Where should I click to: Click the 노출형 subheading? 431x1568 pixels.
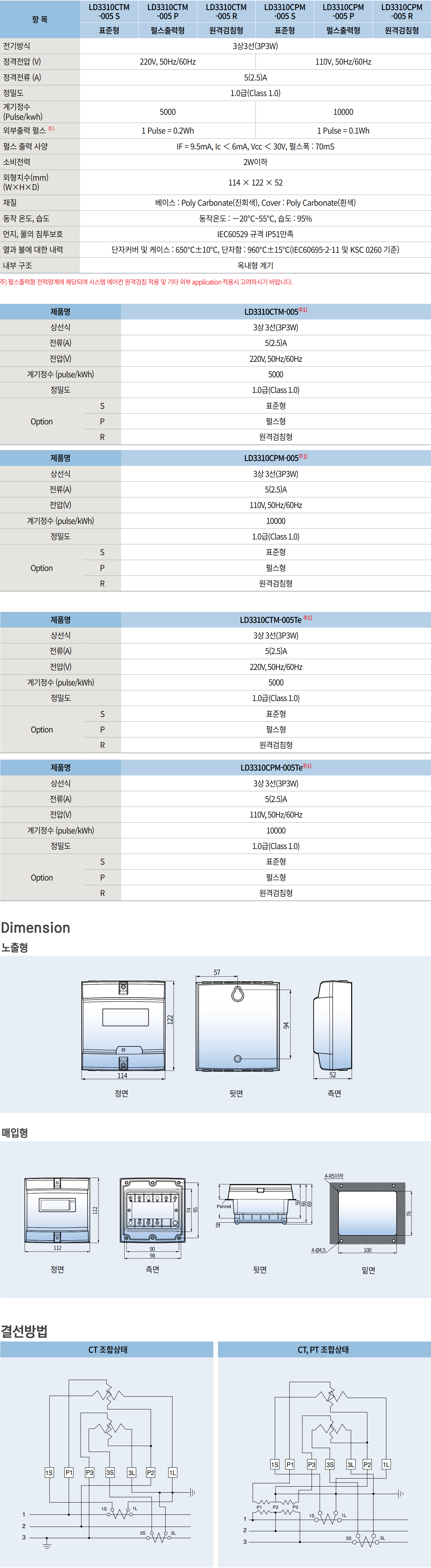pyautogui.click(x=15, y=948)
